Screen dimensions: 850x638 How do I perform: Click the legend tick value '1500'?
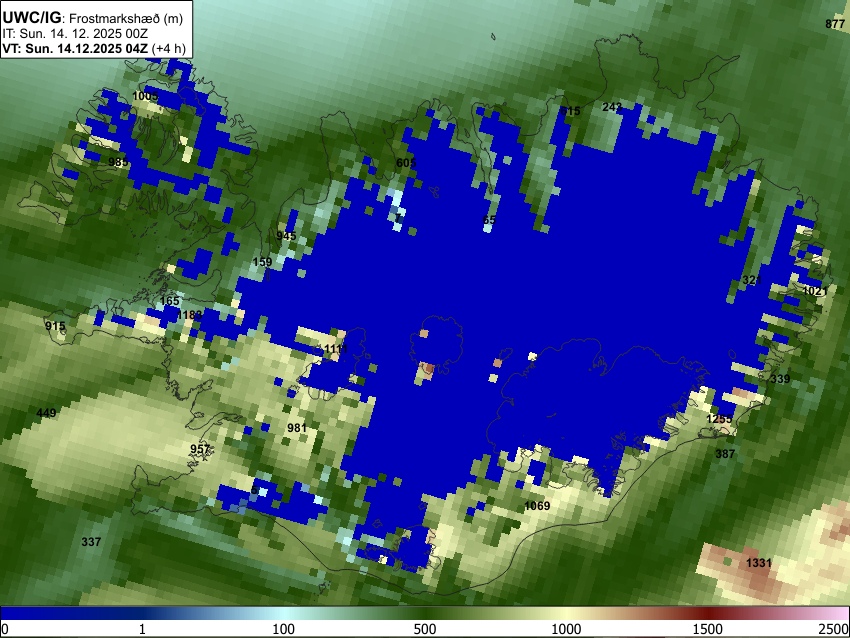click(x=708, y=629)
